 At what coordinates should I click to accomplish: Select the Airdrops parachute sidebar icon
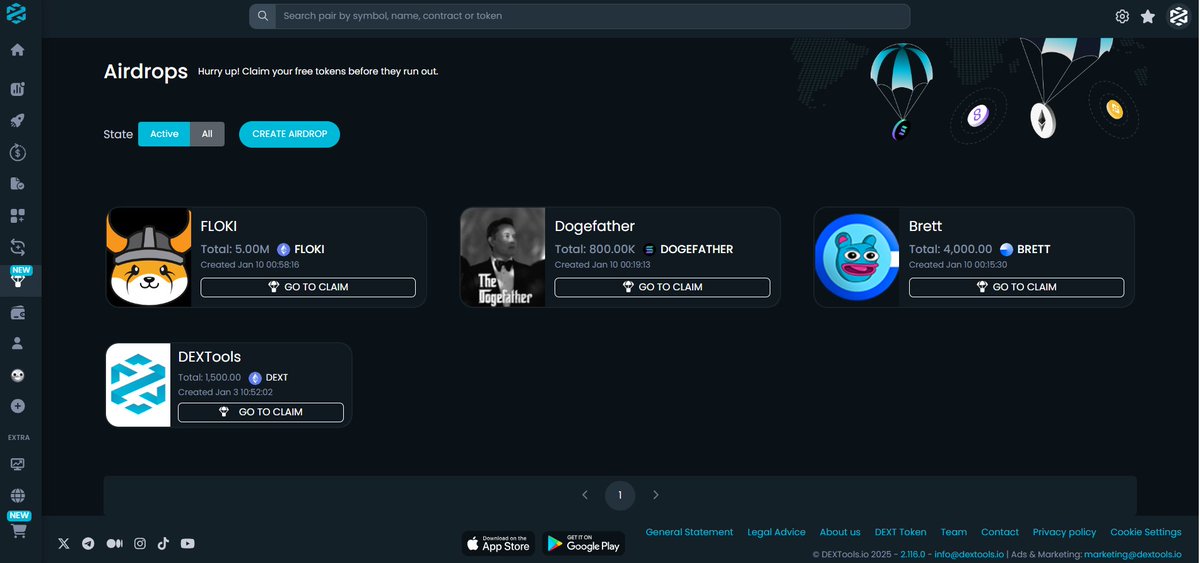(x=17, y=282)
